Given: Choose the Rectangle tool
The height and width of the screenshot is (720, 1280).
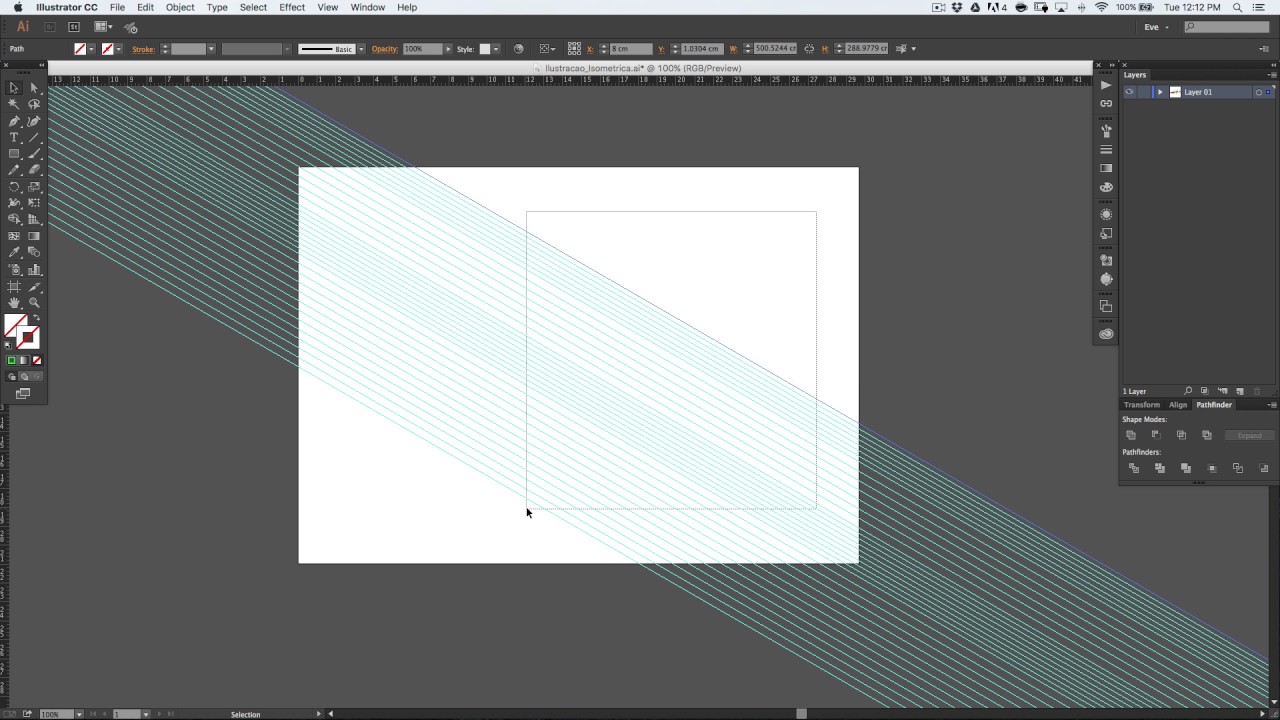Looking at the screenshot, I should [14, 154].
